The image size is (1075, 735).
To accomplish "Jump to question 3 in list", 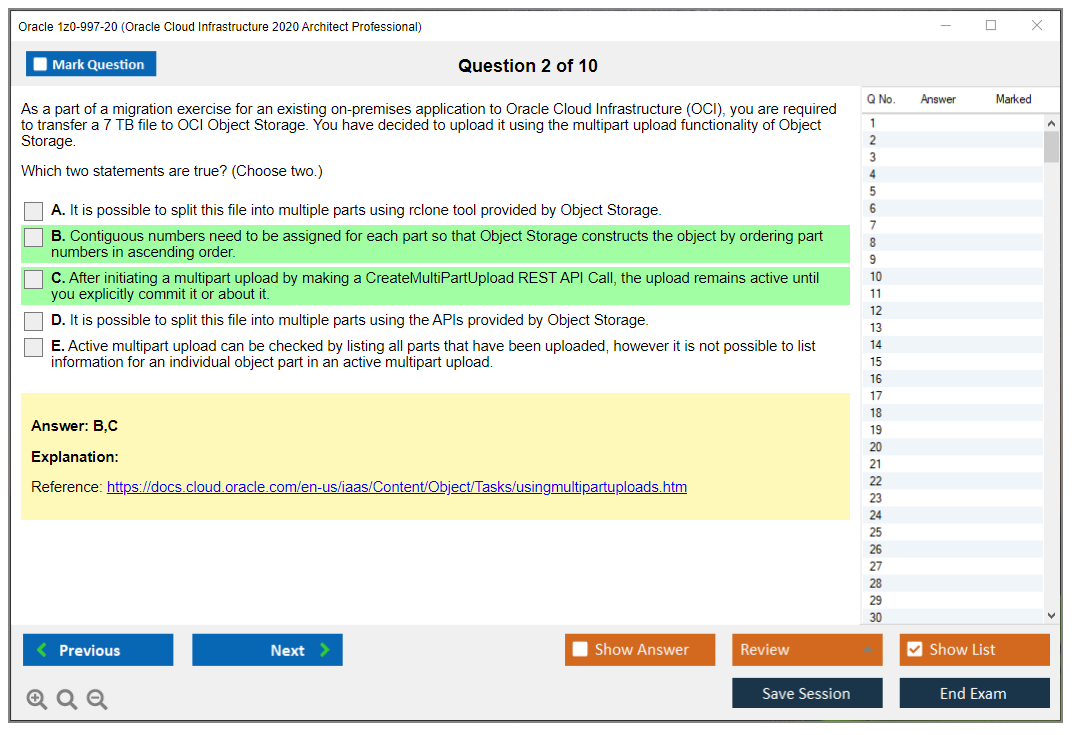I will 953,158.
